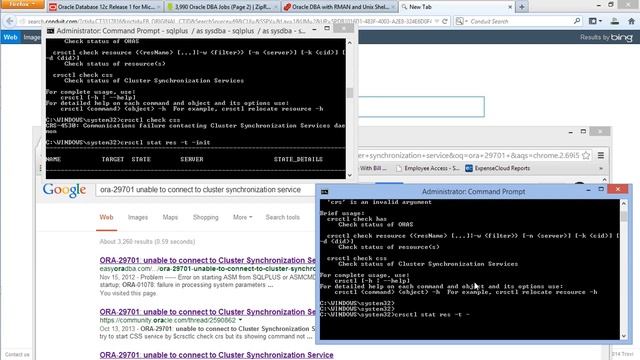Viewport: 640px width, 360px height.
Task: Click scrollbar thumb in sqlplus Command Prompt
Action: pyautogui.click(x=350, y=93)
